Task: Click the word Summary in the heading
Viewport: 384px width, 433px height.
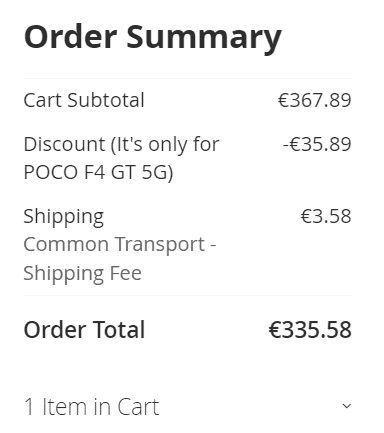Action: point(204,38)
